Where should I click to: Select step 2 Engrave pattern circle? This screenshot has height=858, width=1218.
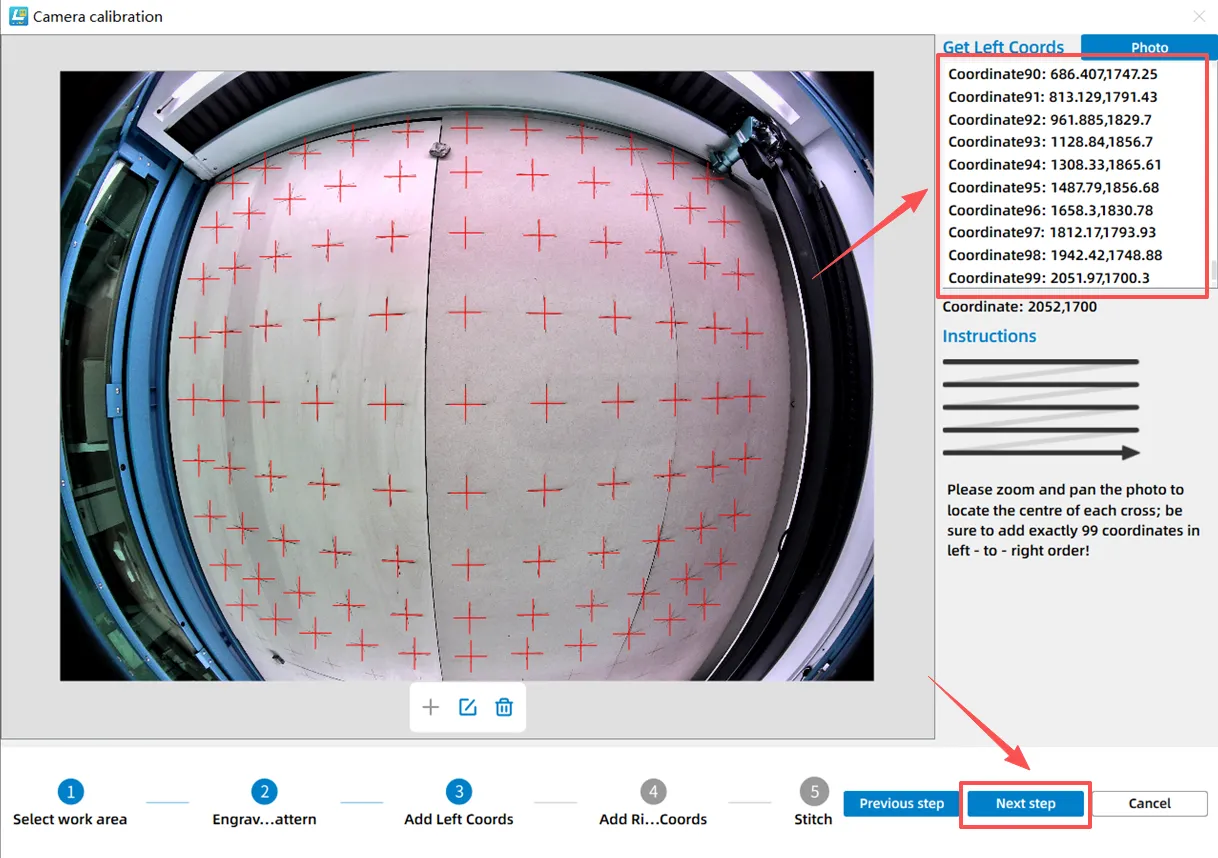(264, 793)
